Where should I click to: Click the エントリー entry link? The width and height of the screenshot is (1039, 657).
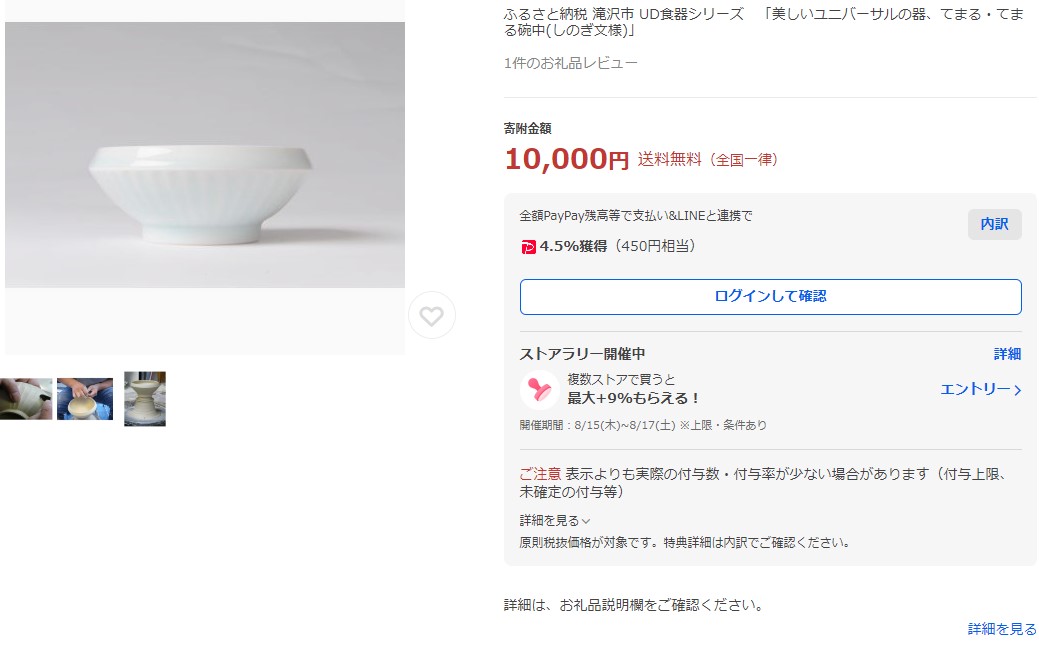click(980, 389)
